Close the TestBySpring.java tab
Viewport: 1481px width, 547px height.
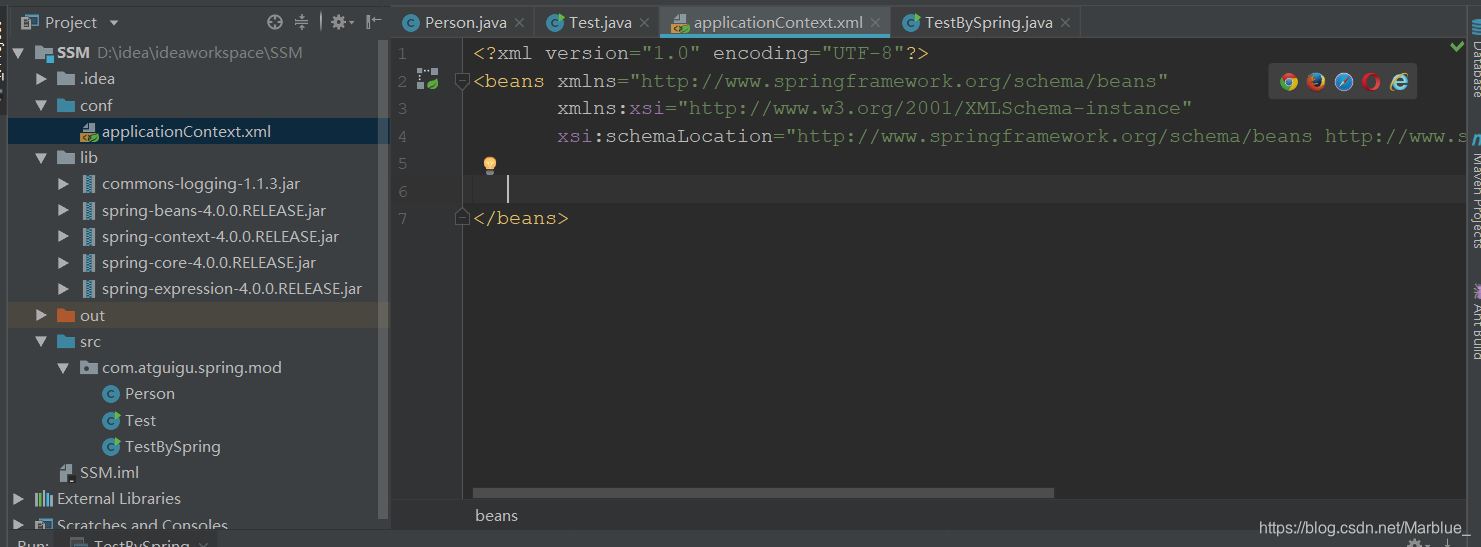[x=1065, y=23]
